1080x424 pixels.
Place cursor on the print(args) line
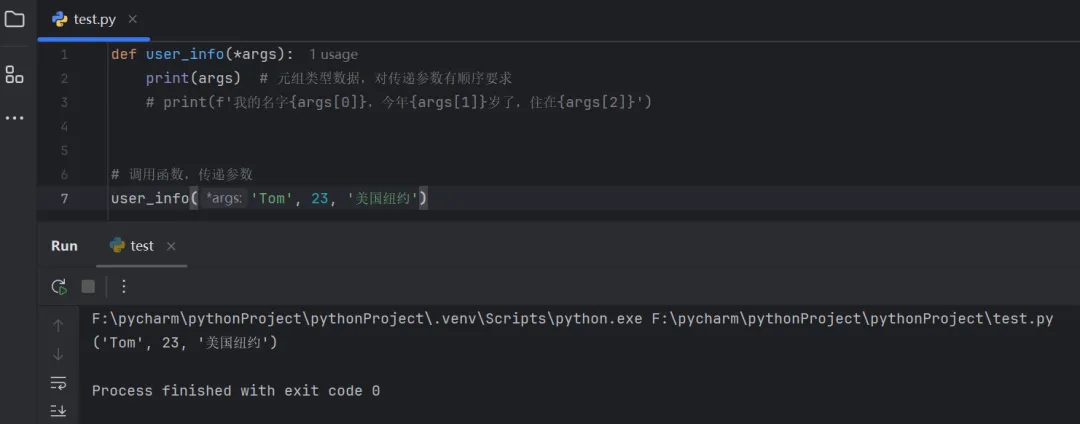click(193, 78)
